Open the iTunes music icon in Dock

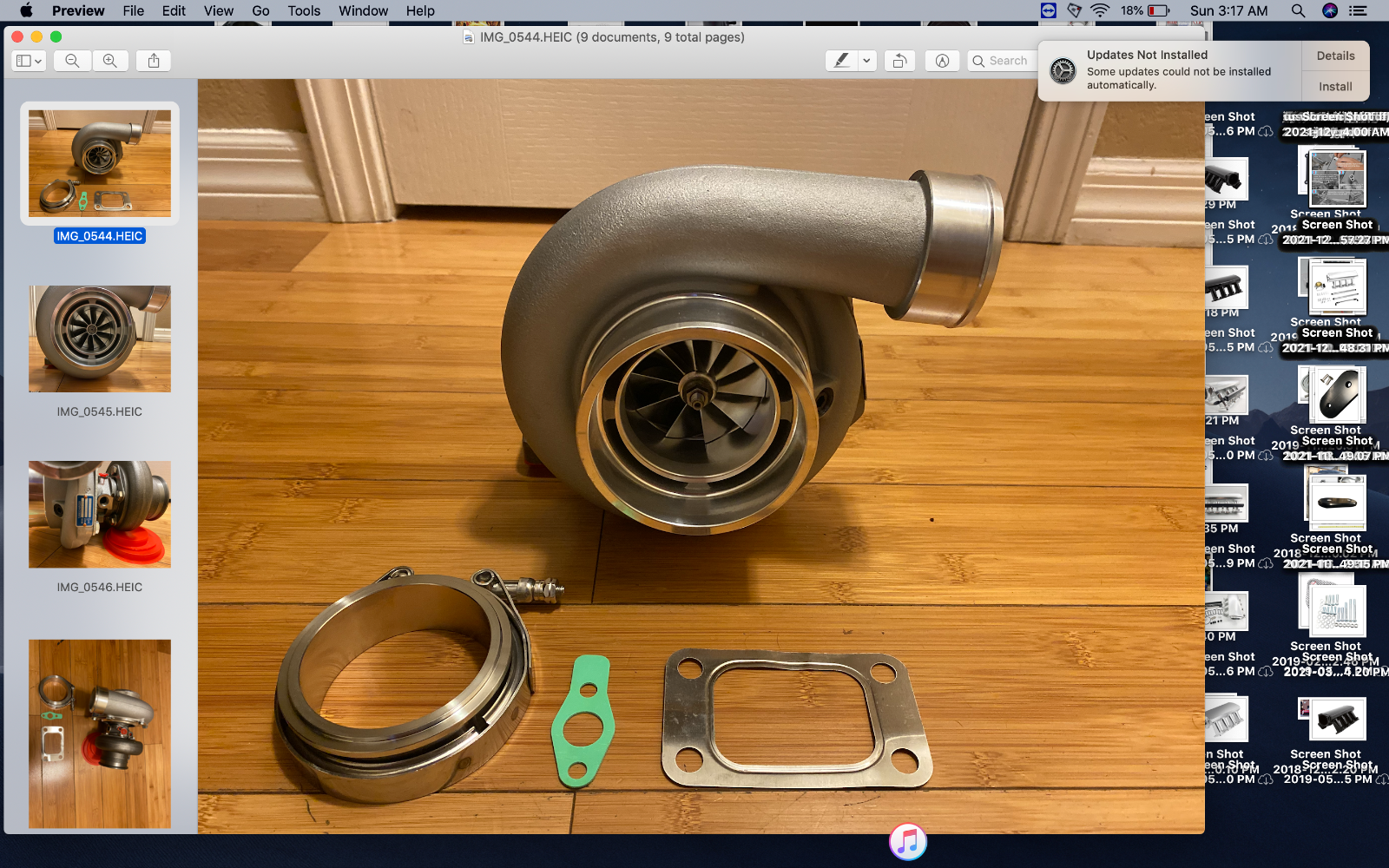pyautogui.click(x=908, y=841)
